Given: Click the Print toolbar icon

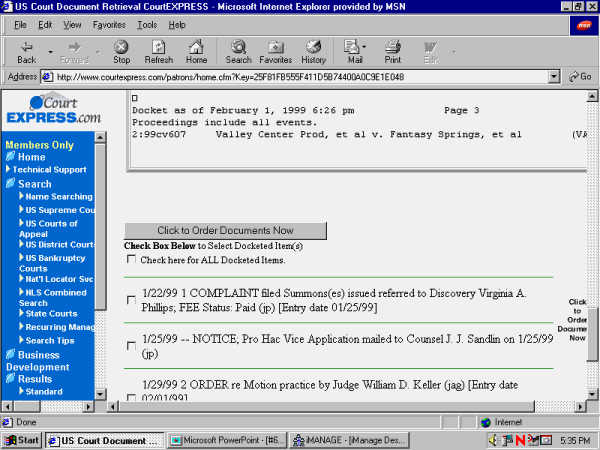Looking at the screenshot, I should click(x=393, y=51).
